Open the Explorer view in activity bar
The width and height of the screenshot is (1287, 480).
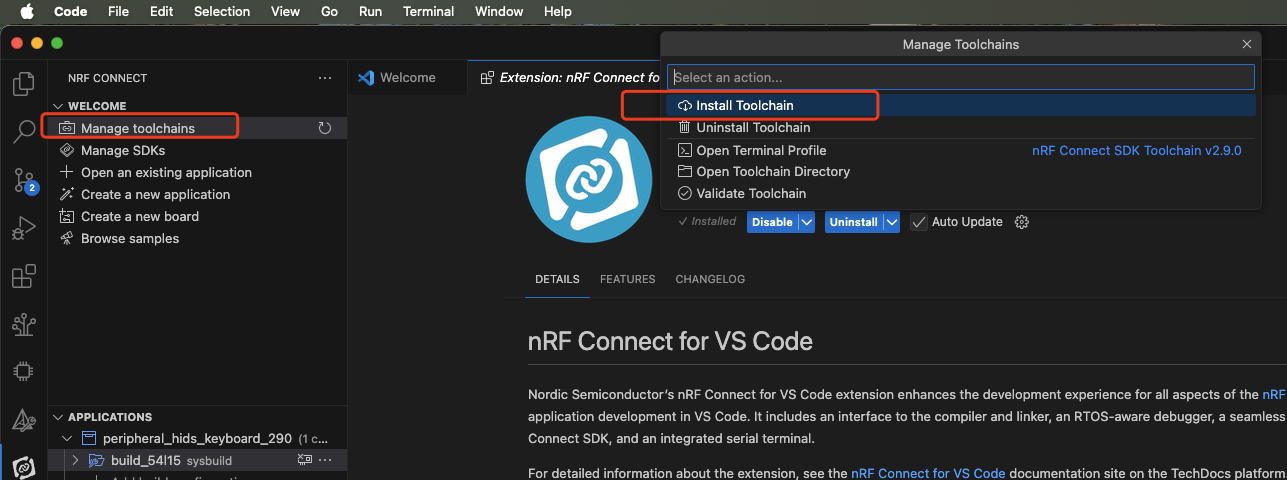(24, 84)
